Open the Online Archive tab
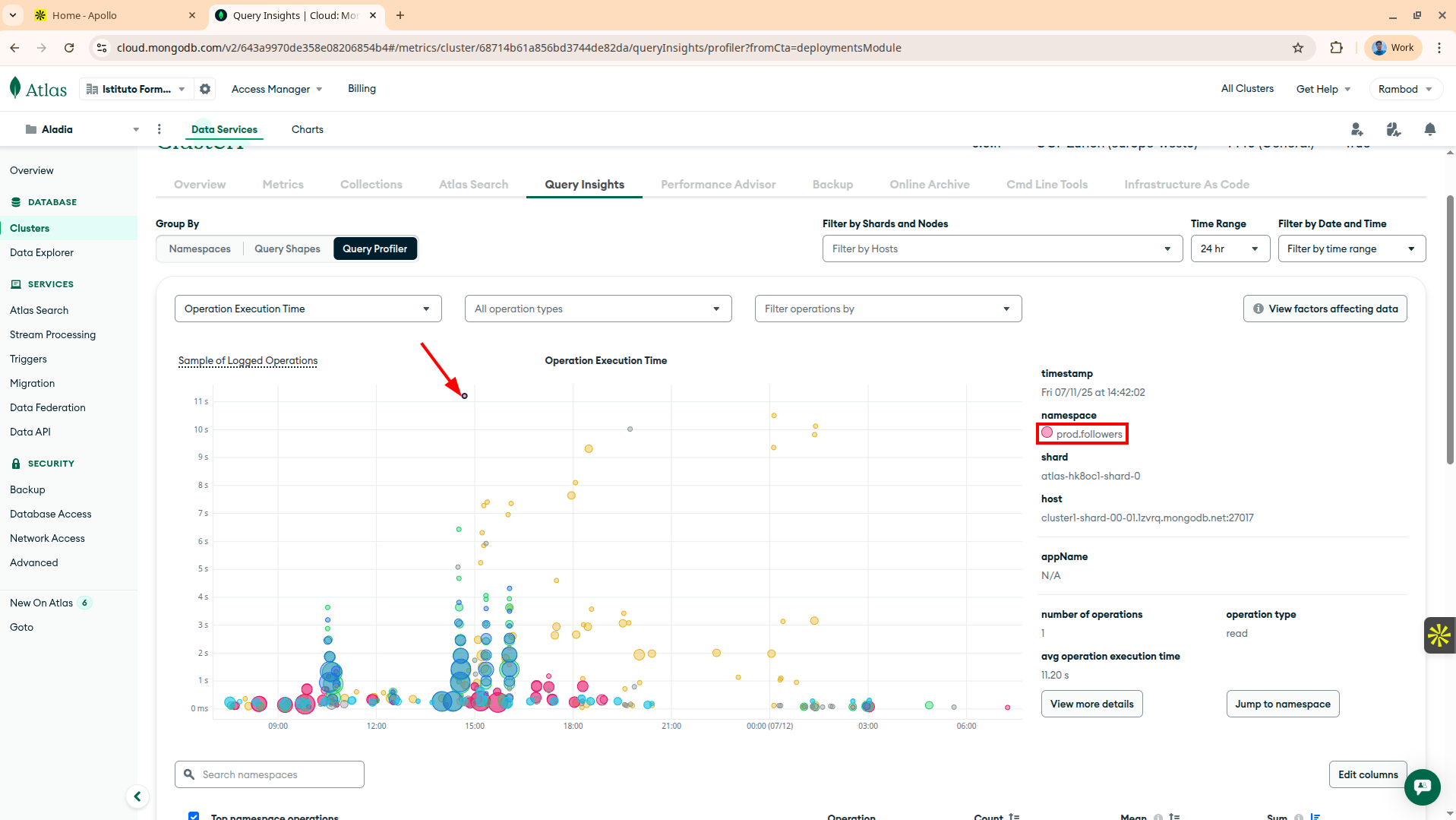The height and width of the screenshot is (820, 1456). [x=929, y=185]
